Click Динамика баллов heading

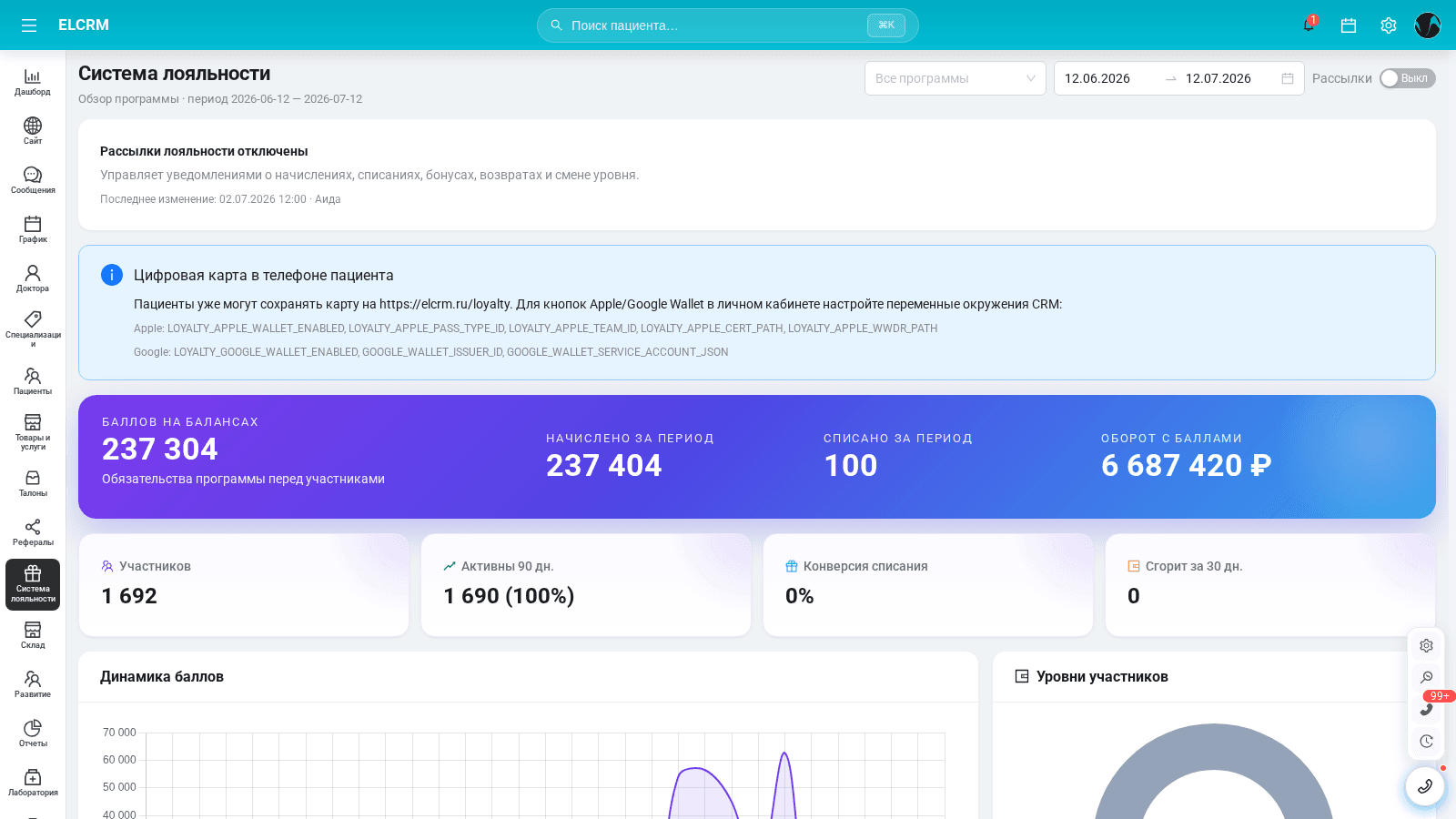tap(162, 676)
